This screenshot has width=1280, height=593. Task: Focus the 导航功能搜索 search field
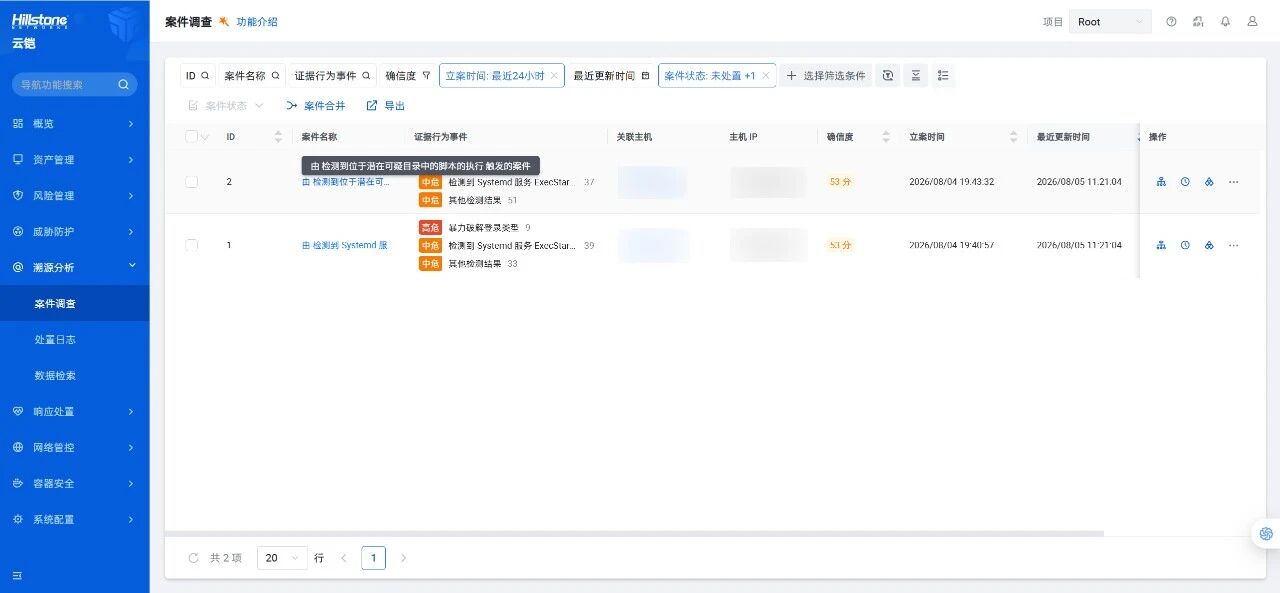pyautogui.click(x=74, y=85)
